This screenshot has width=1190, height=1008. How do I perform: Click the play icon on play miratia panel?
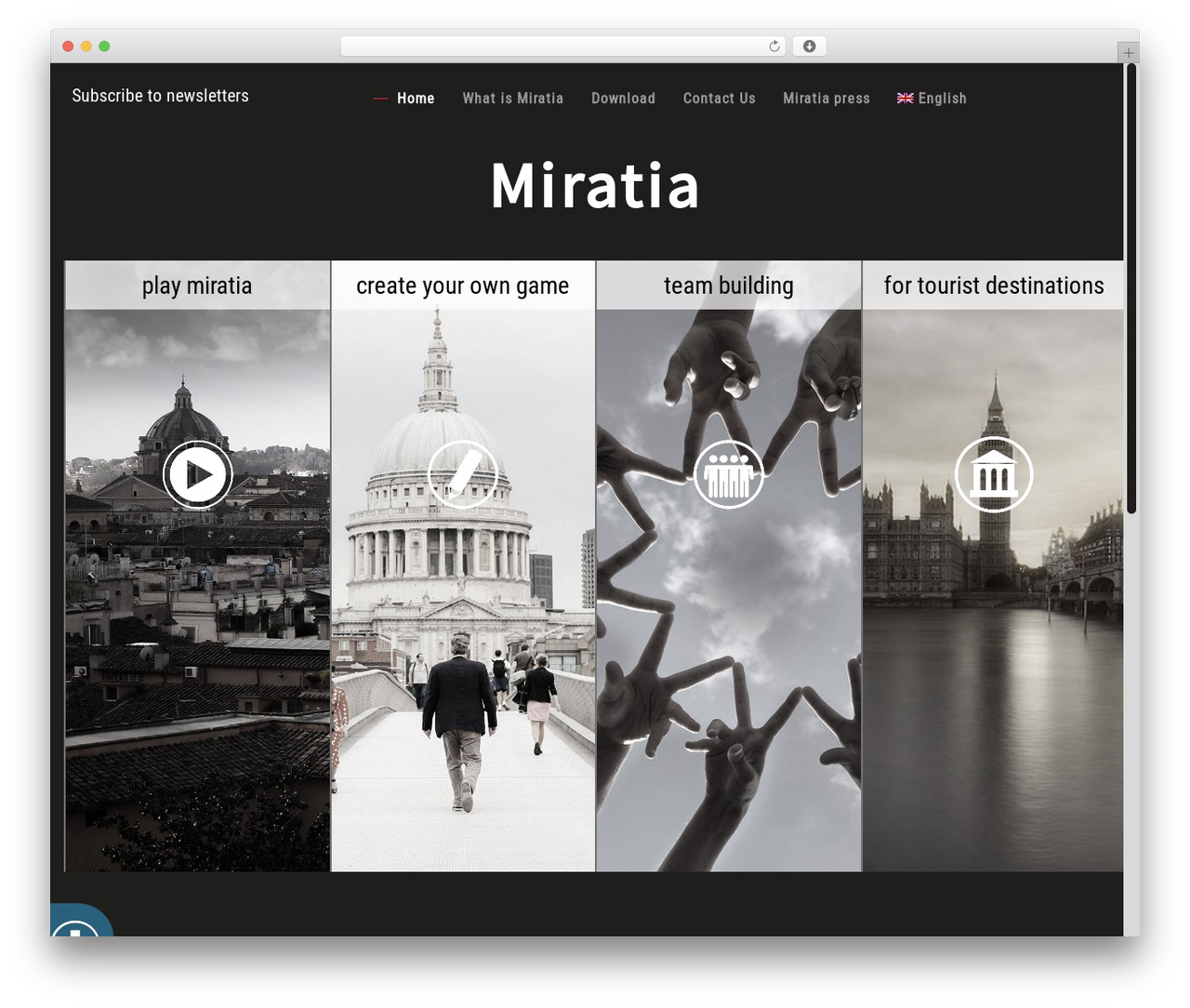pyautogui.click(x=198, y=475)
